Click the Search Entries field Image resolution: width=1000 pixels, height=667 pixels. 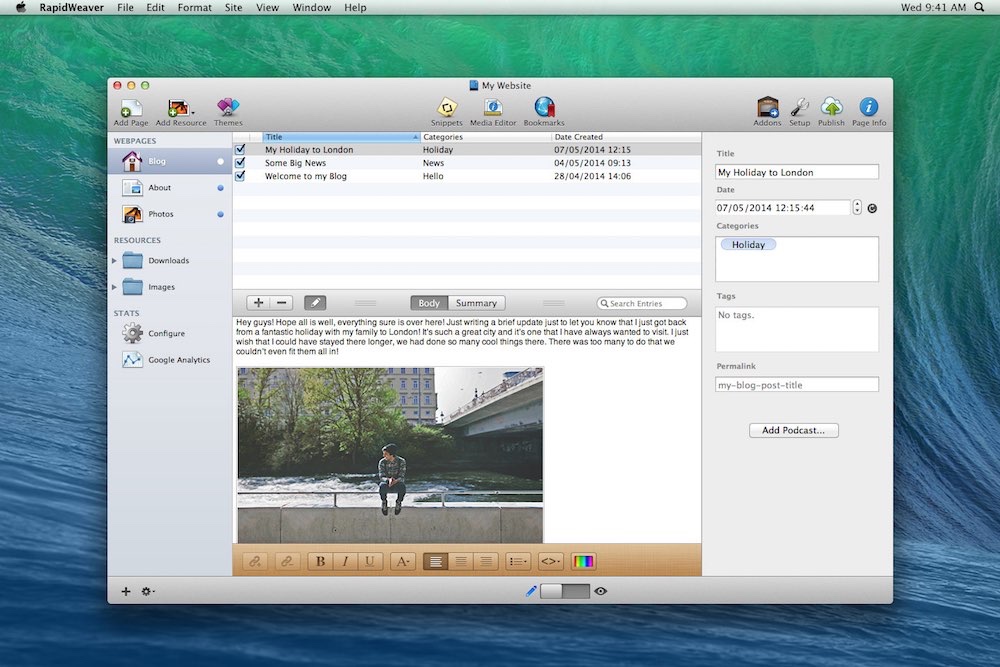coord(642,304)
